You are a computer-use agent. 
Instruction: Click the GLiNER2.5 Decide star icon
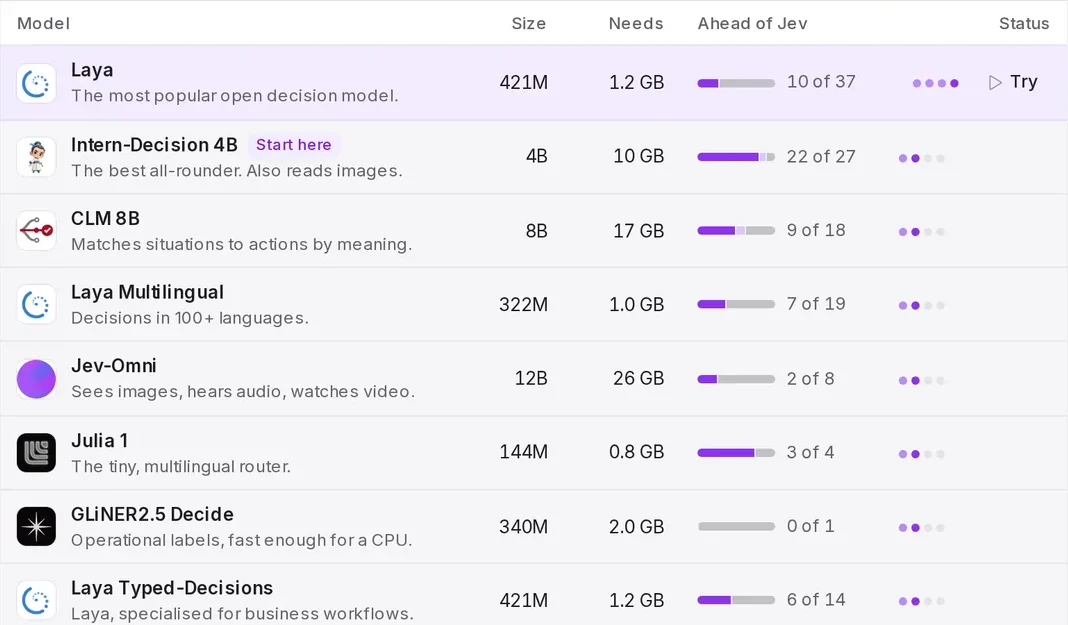coord(36,526)
